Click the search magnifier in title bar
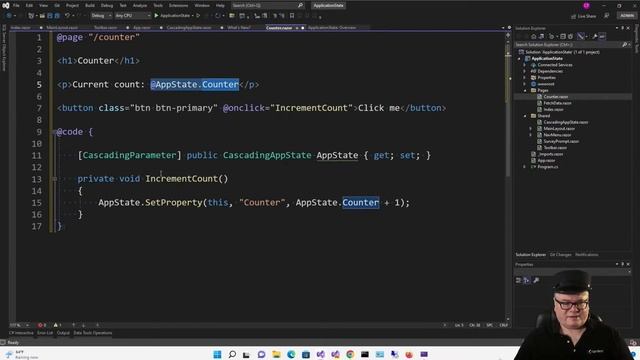 (x=300, y=5)
